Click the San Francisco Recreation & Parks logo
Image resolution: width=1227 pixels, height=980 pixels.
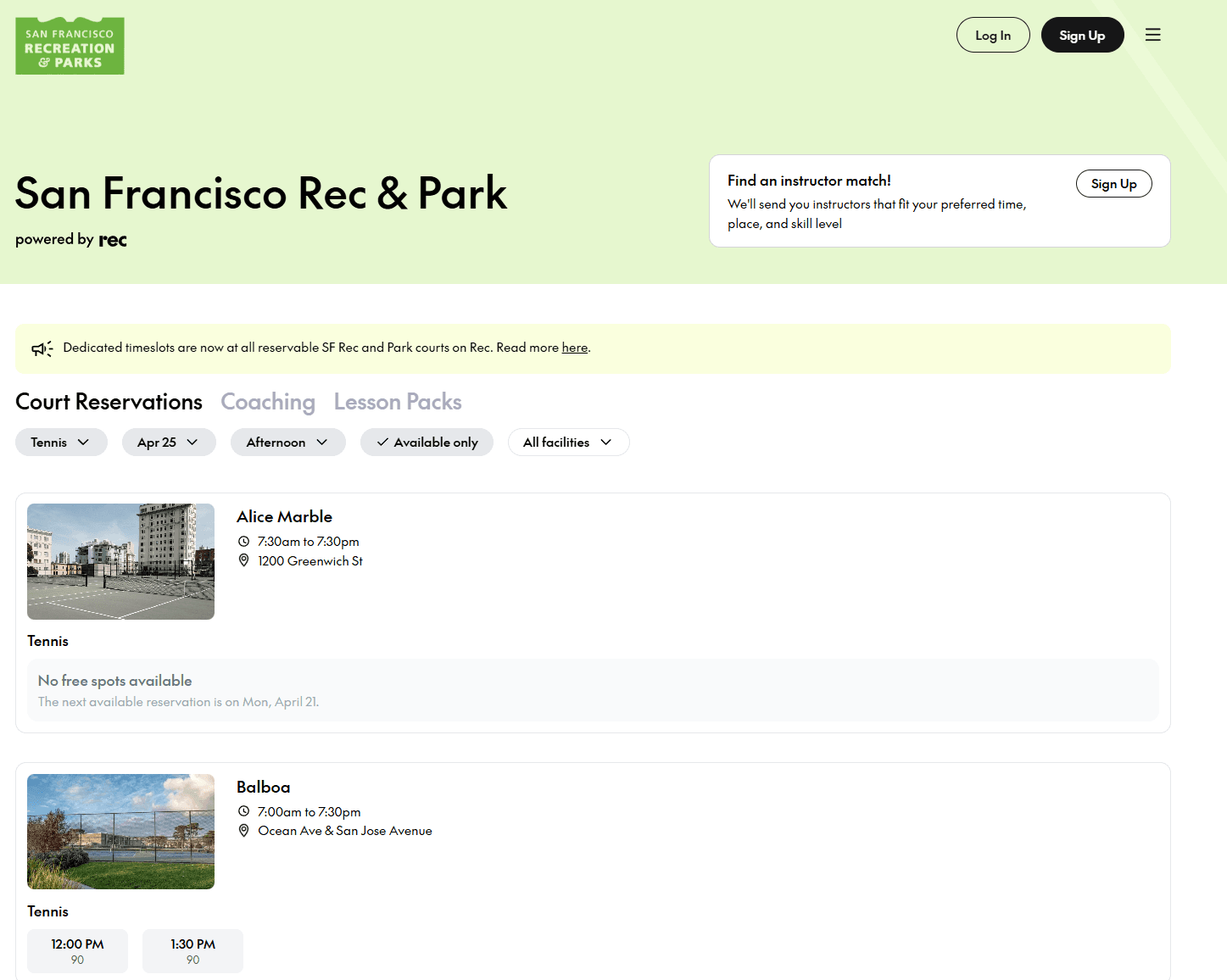coord(70,46)
